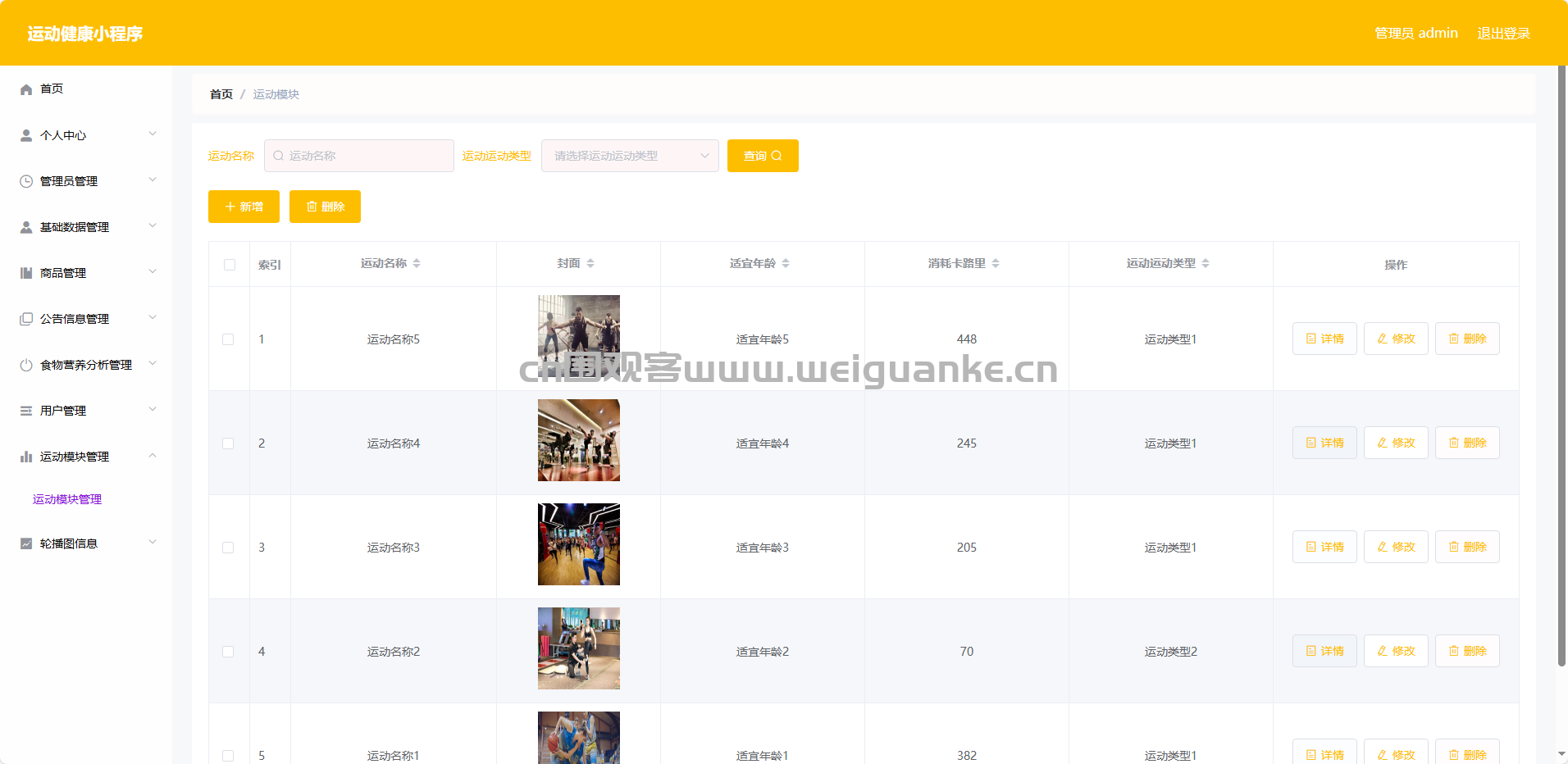Click the bar chart icon for 运动模块管理

pos(26,457)
